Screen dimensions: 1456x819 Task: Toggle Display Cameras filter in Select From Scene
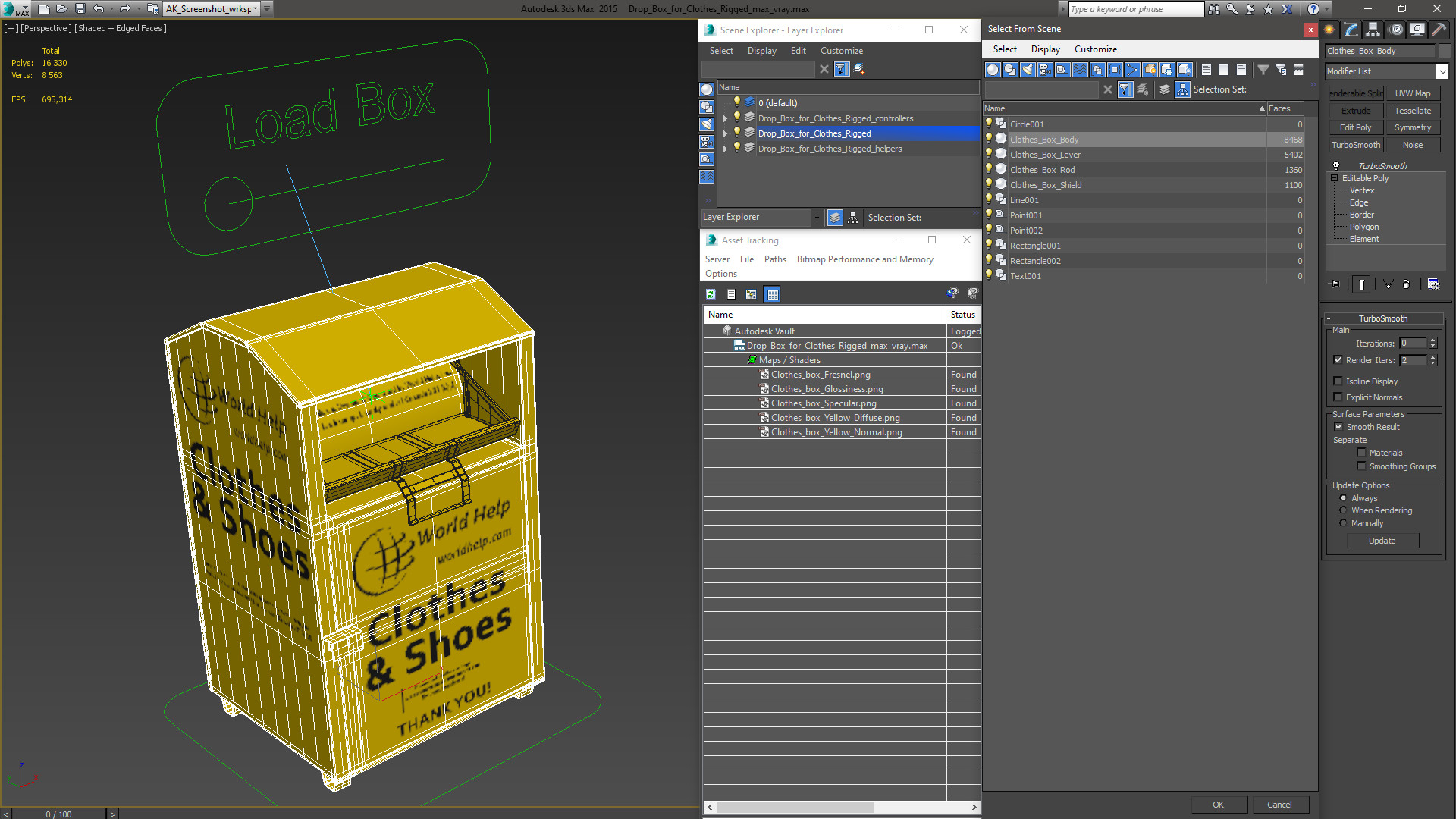pos(1045,70)
